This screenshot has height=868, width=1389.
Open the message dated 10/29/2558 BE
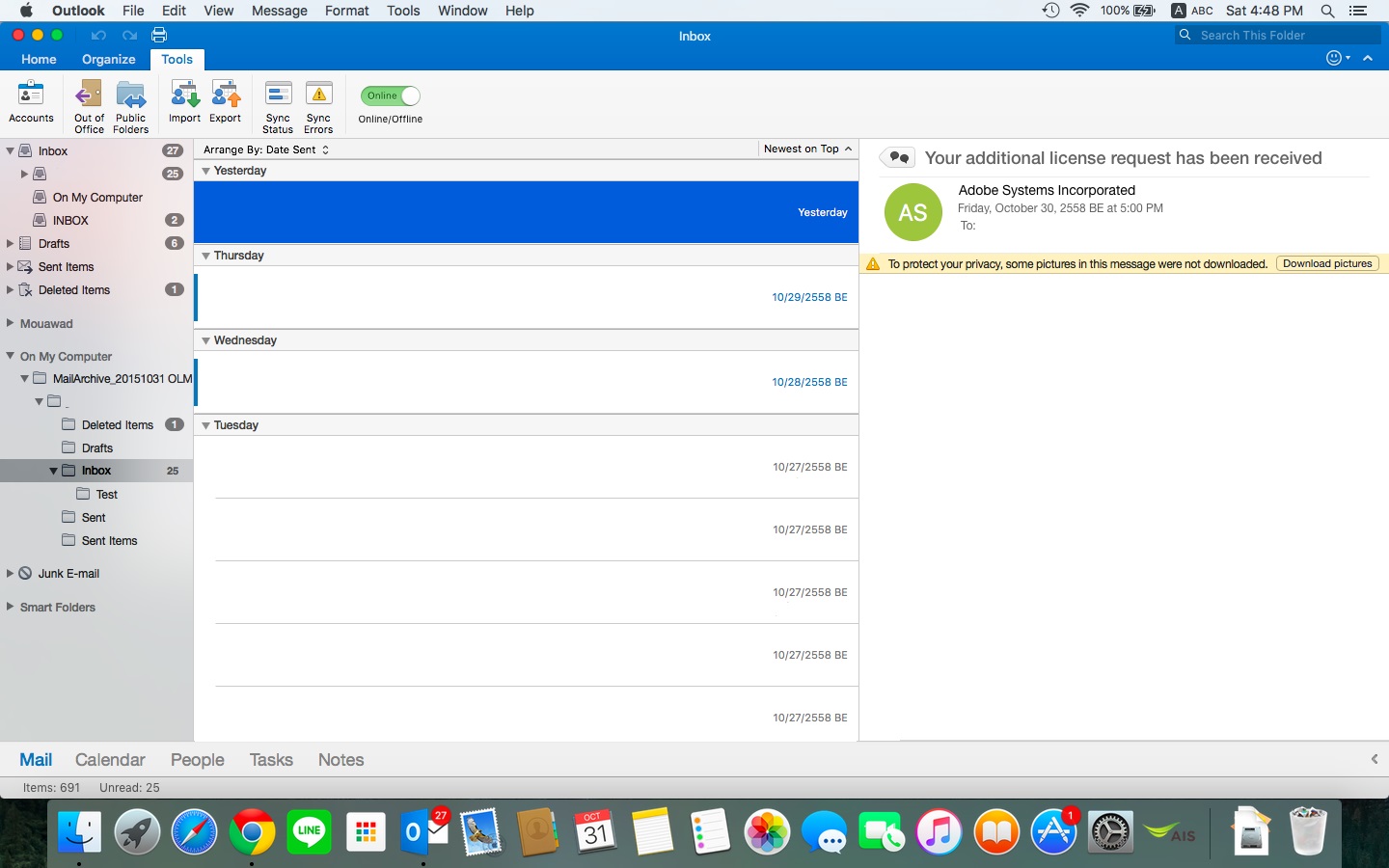[x=527, y=297]
